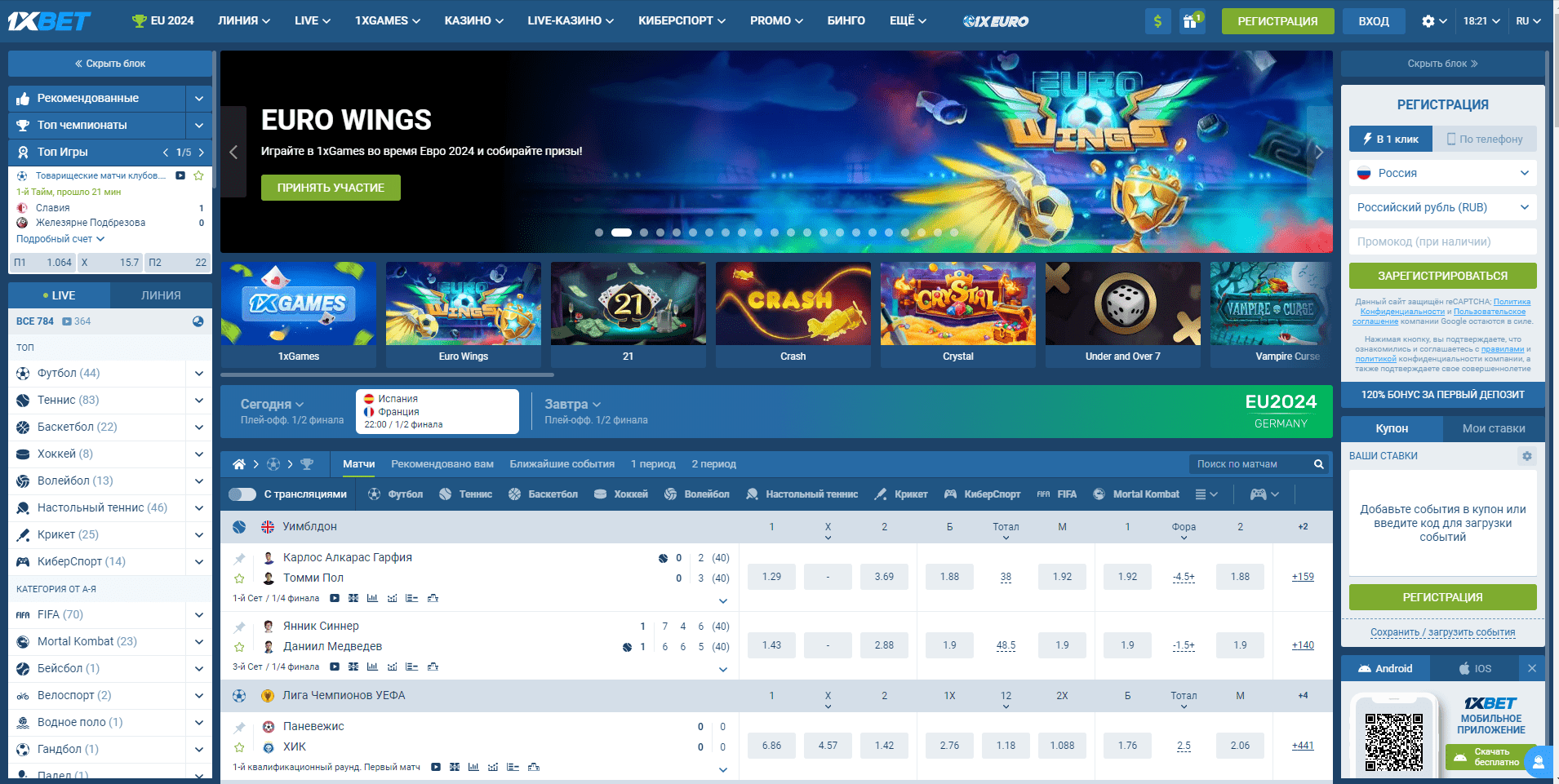The width and height of the screenshot is (1559, 784).
Task: Open the Crash game thumbnail
Action: [793, 314]
